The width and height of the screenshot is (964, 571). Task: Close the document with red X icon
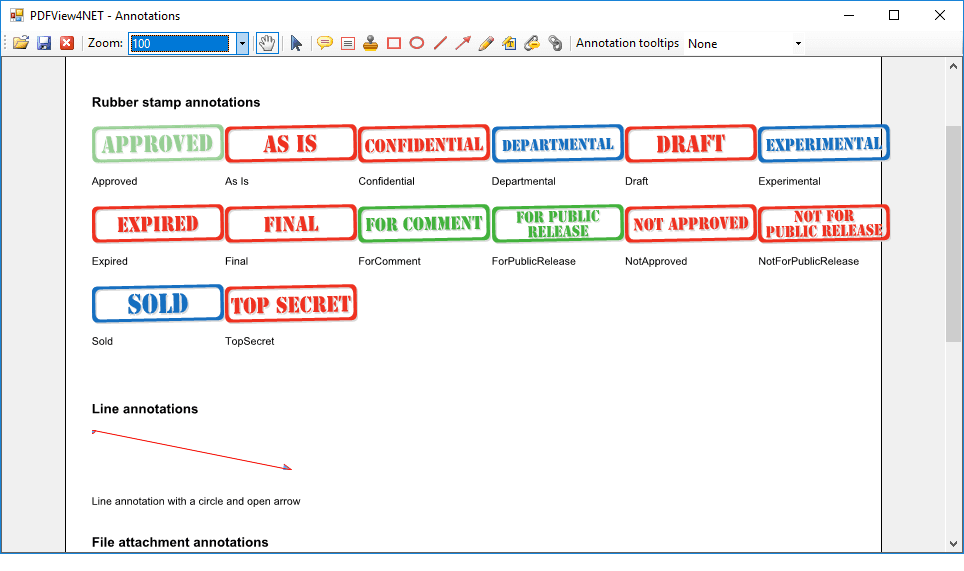(66, 43)
